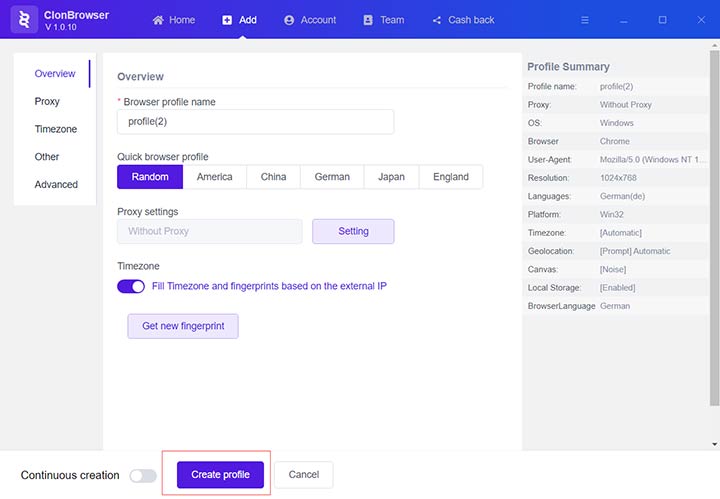The image size is (720, 499).
Task: Open the Account tab label
Action: 318,20
